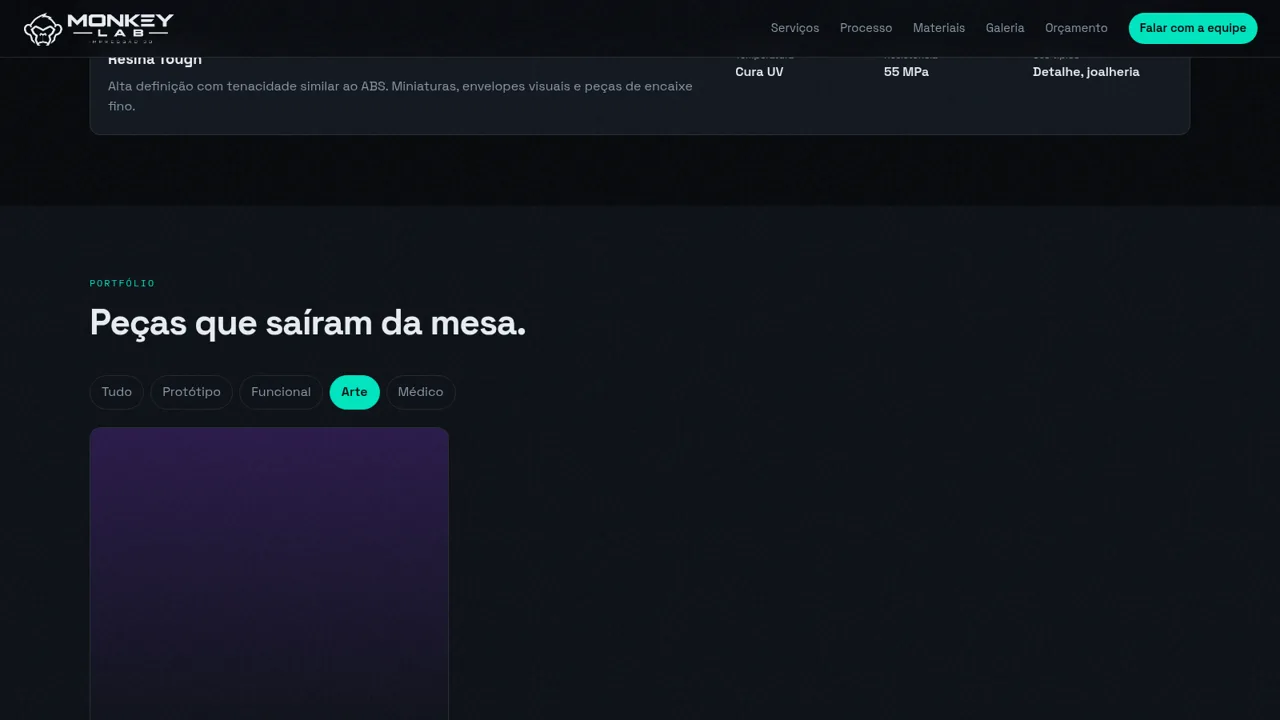Open the purple portfolio card thumbnail
Image resolution: width=1280 pixels, height=720 pixels.
(269, 574)
